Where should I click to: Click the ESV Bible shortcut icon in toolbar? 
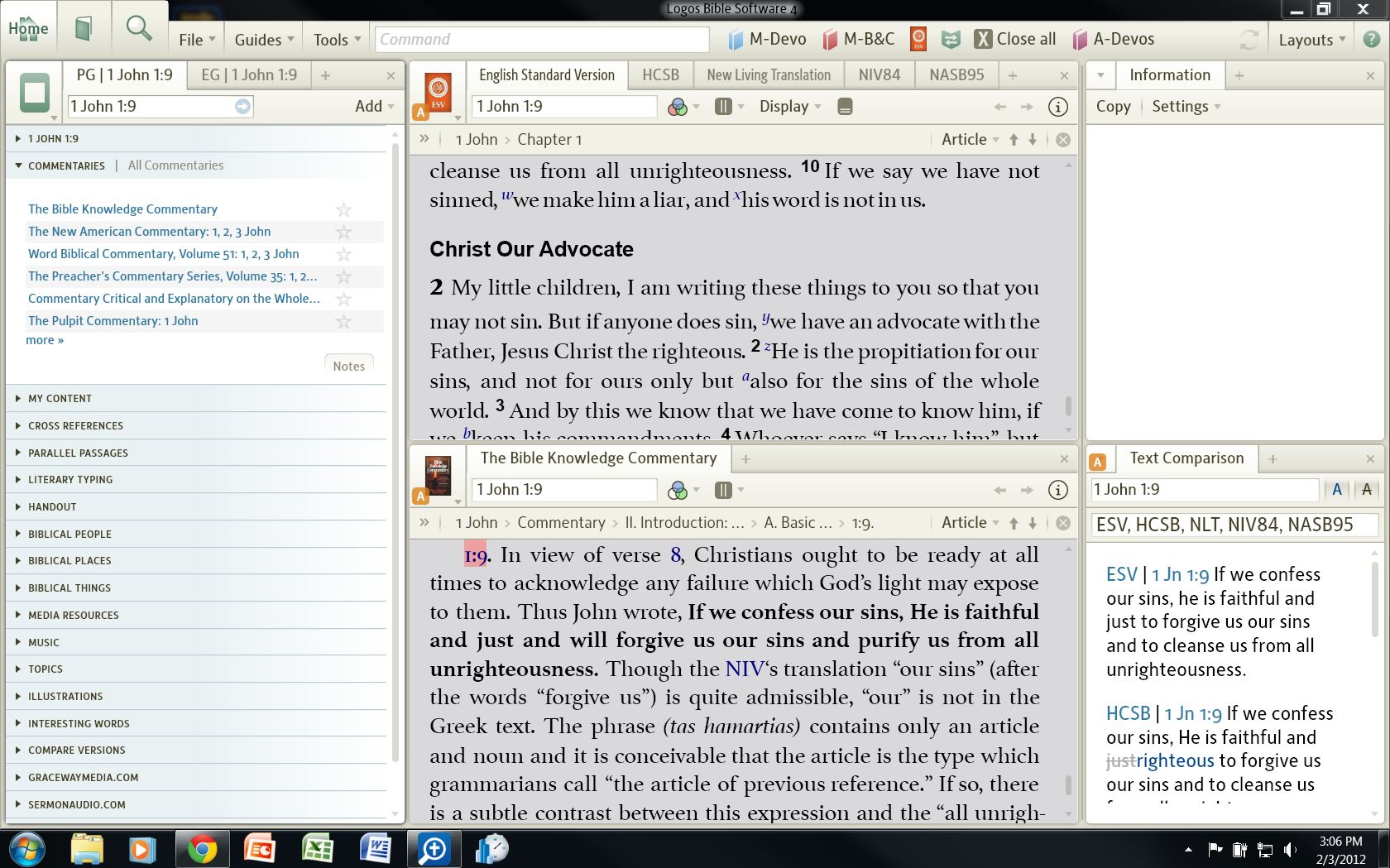point(918,39)
